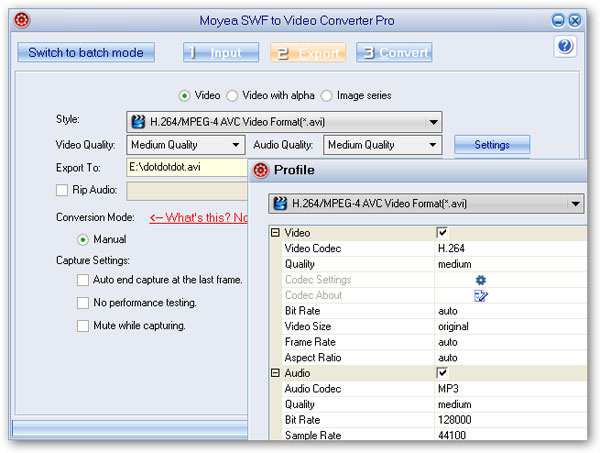
Task: Uncheck the Video section checkbox in Profile
Action: [x=442, y=233]
